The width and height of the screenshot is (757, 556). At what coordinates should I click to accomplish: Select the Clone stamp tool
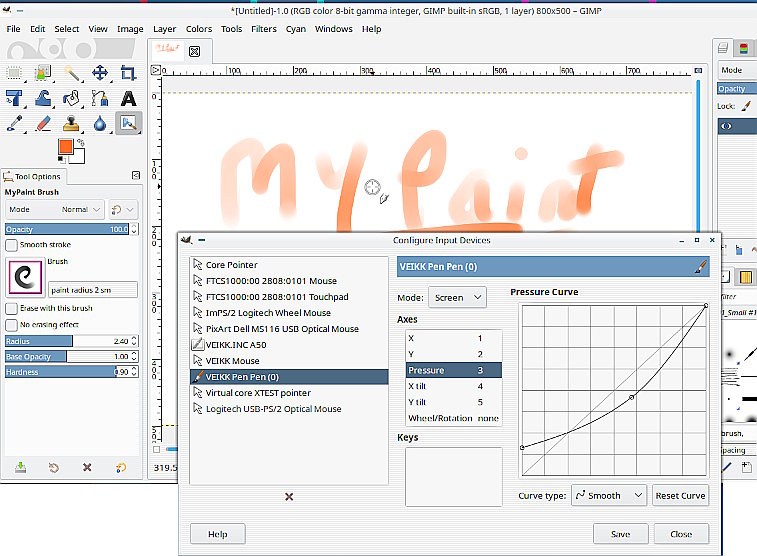(71, 124)
